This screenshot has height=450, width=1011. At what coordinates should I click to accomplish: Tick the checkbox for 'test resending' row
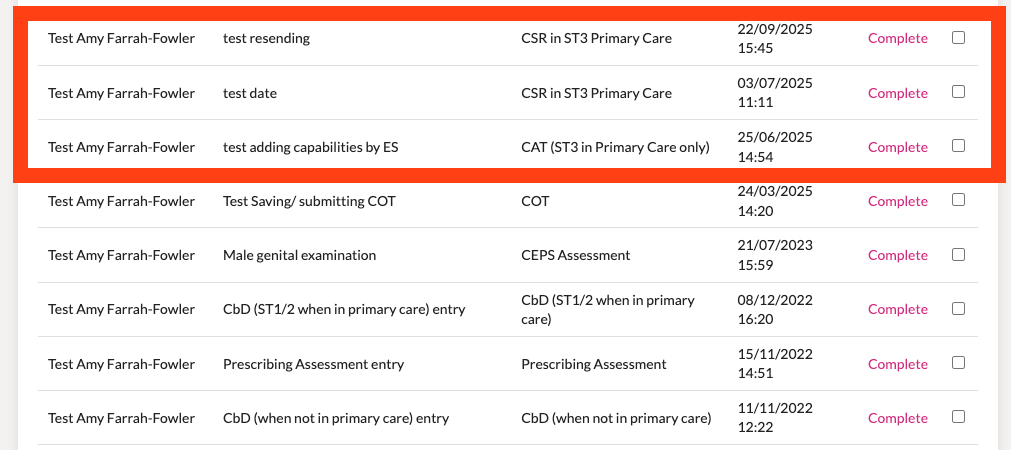(958, 38)
